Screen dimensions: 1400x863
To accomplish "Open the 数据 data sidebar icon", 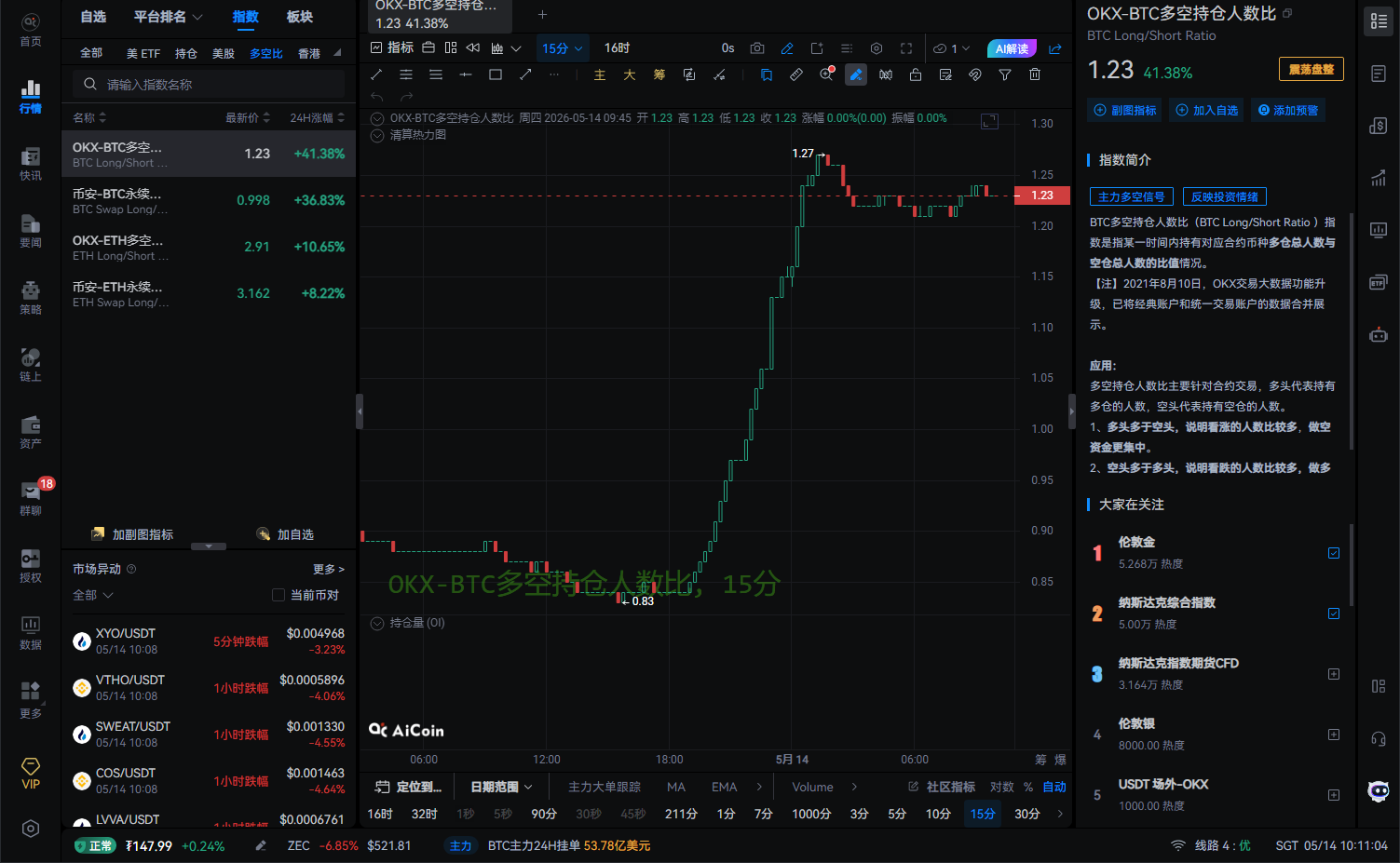I will coord(30,632).
